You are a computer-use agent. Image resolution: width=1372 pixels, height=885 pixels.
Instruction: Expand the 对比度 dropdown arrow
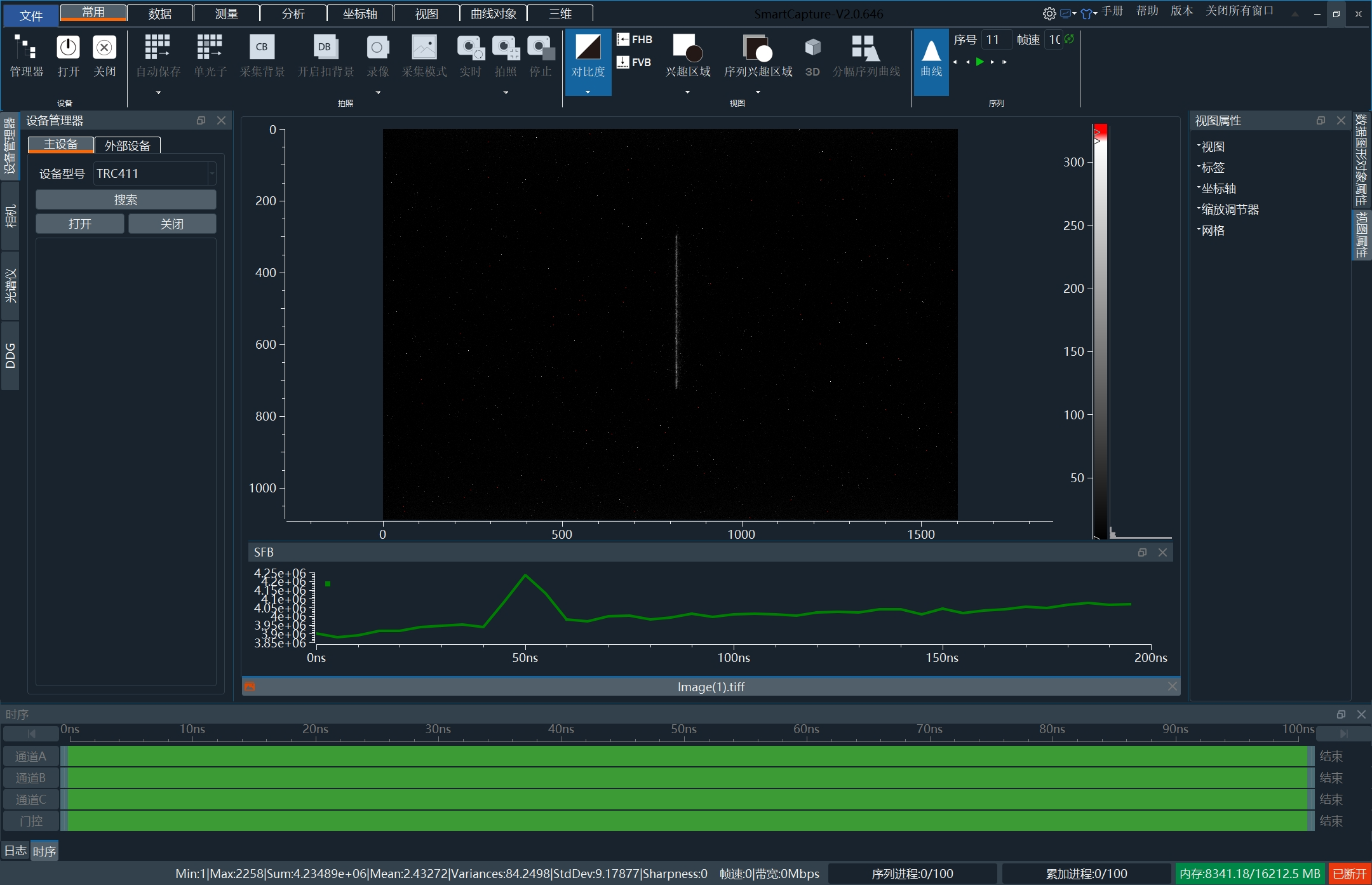pyautogui.click(x=588, y=92)
